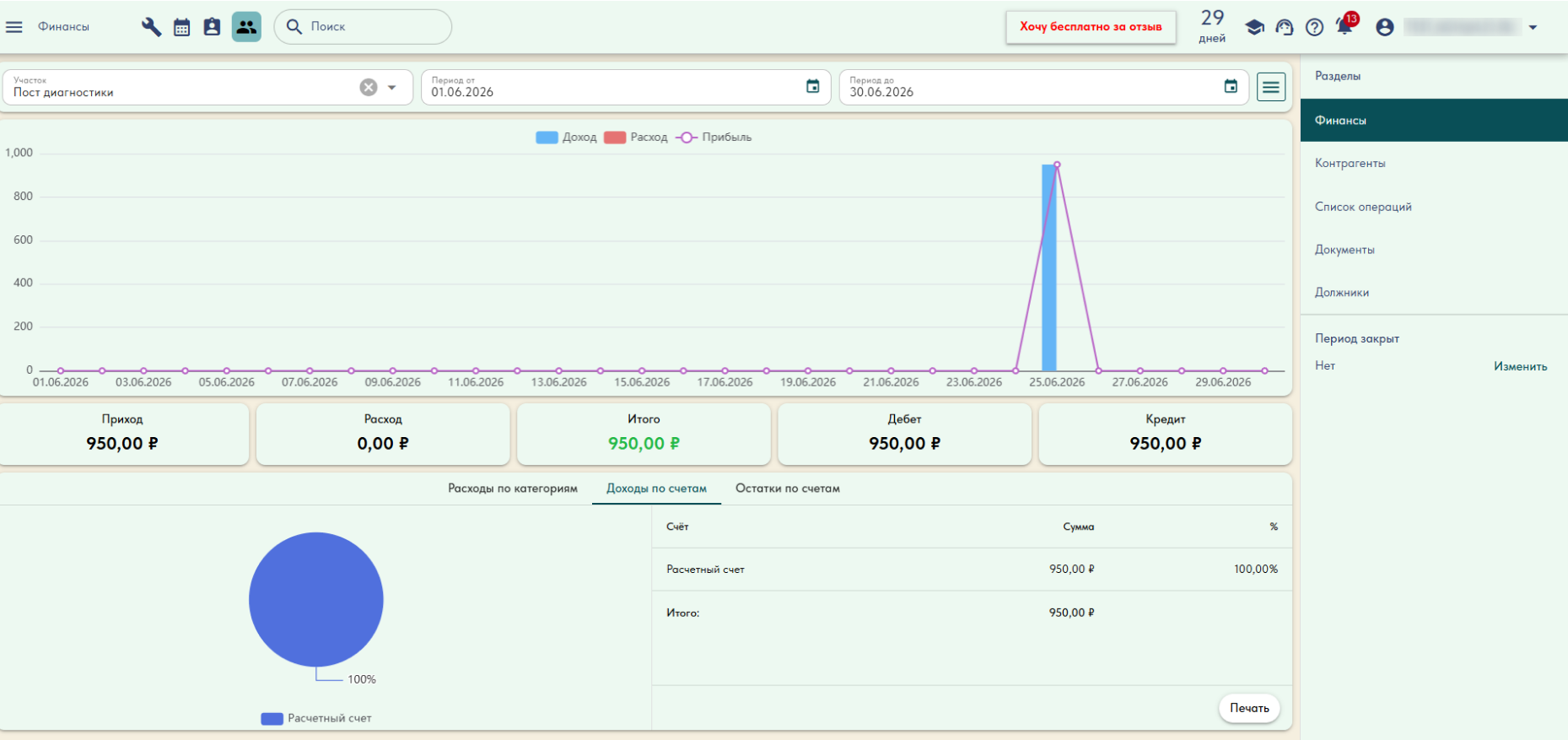Image resolution: width=1568 pixels, height=740 pixels.
Task: Open the wrench repairs icon
Action: click(x=151, y=27)
